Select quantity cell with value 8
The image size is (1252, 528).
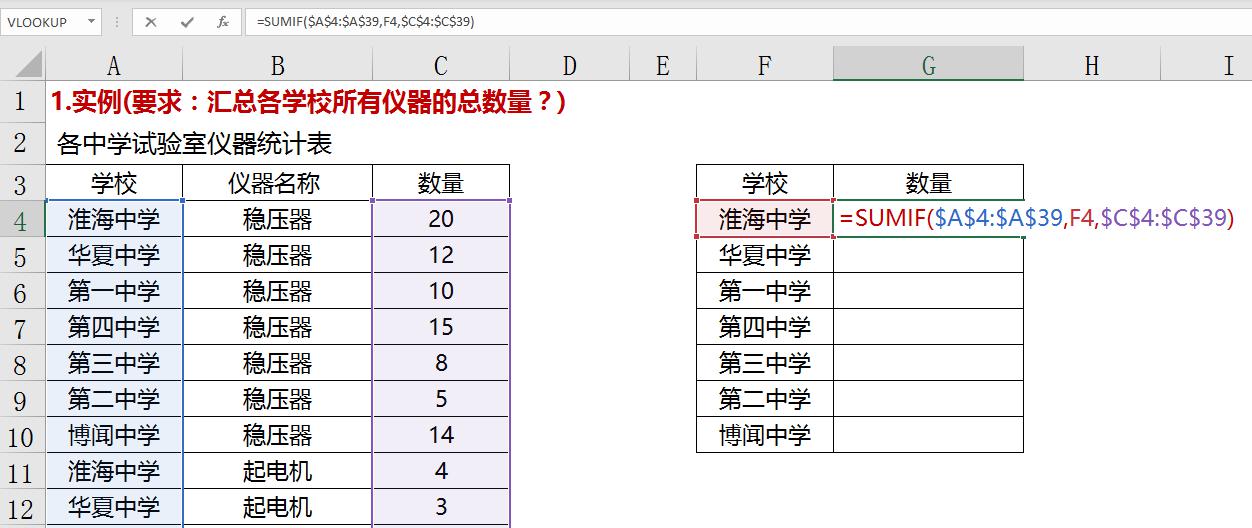pos(441,363)
